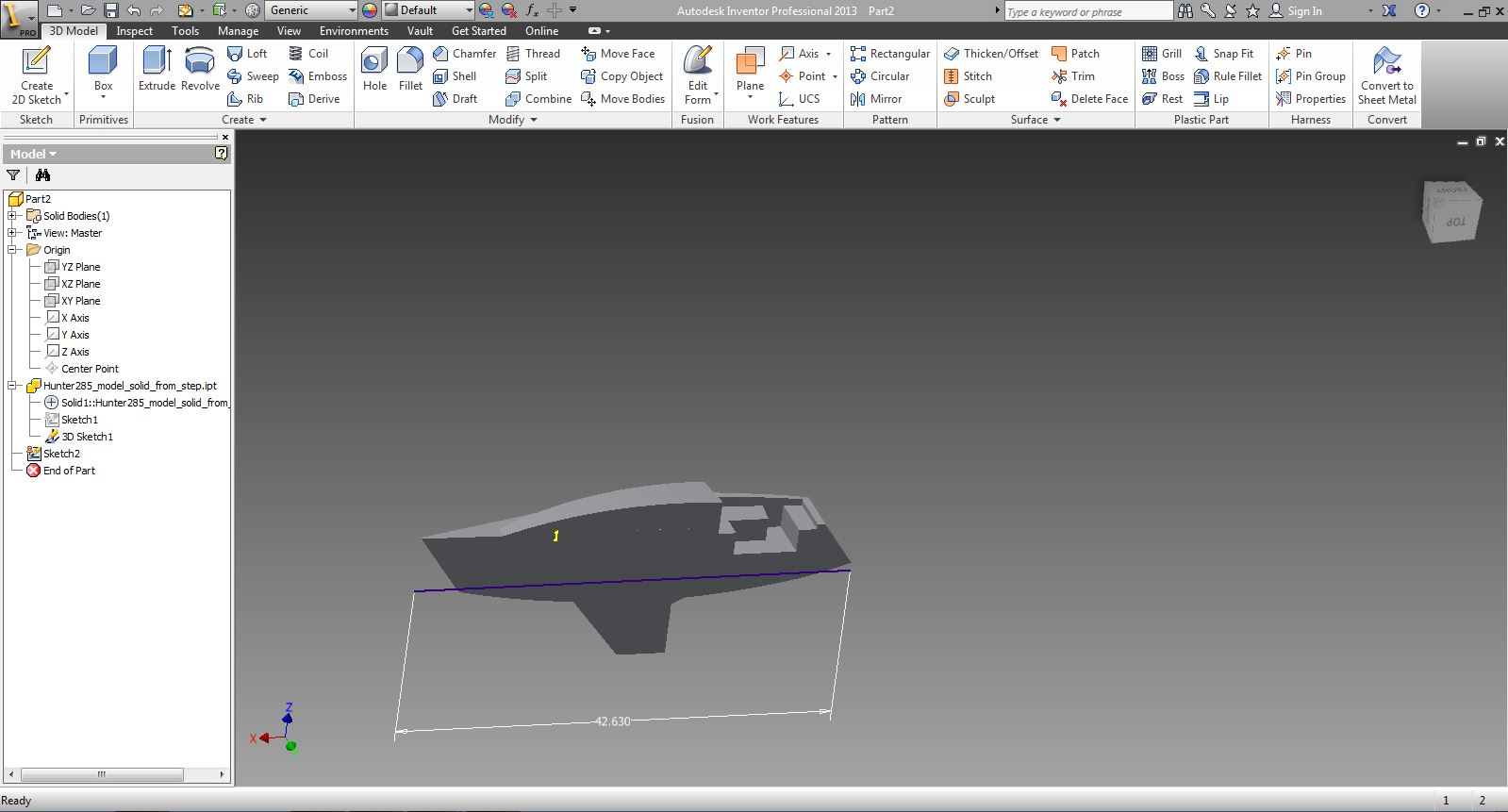Viewport: 1508px width, 812px height.
Task: Select Sketch2 in the browser
Action: pos(54,454)
